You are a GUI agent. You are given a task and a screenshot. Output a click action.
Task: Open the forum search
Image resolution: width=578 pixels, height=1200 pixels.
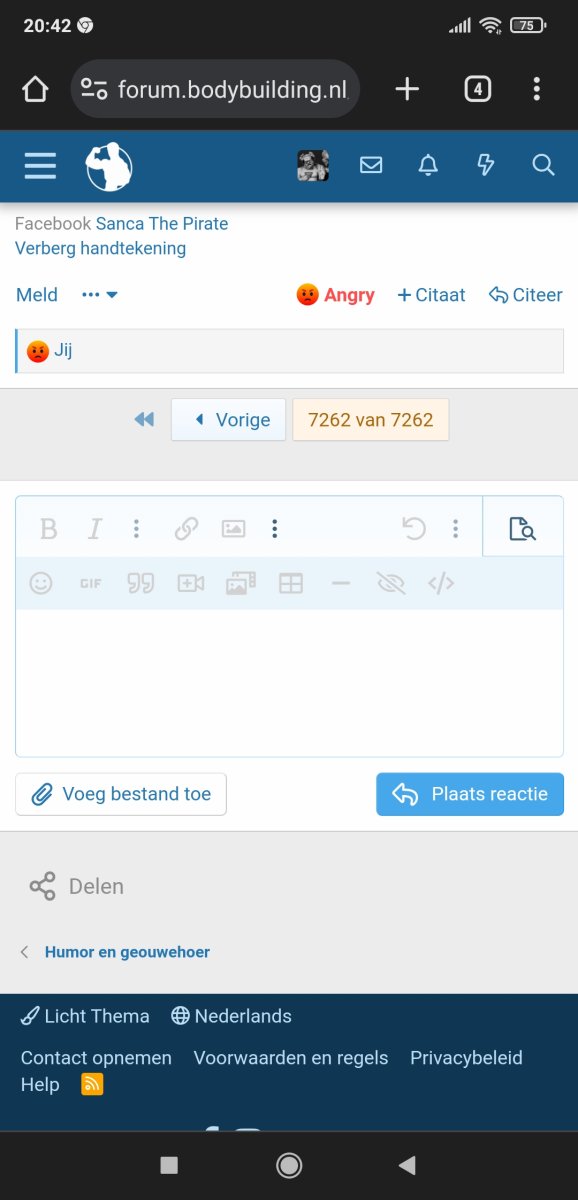click(543, 165)
